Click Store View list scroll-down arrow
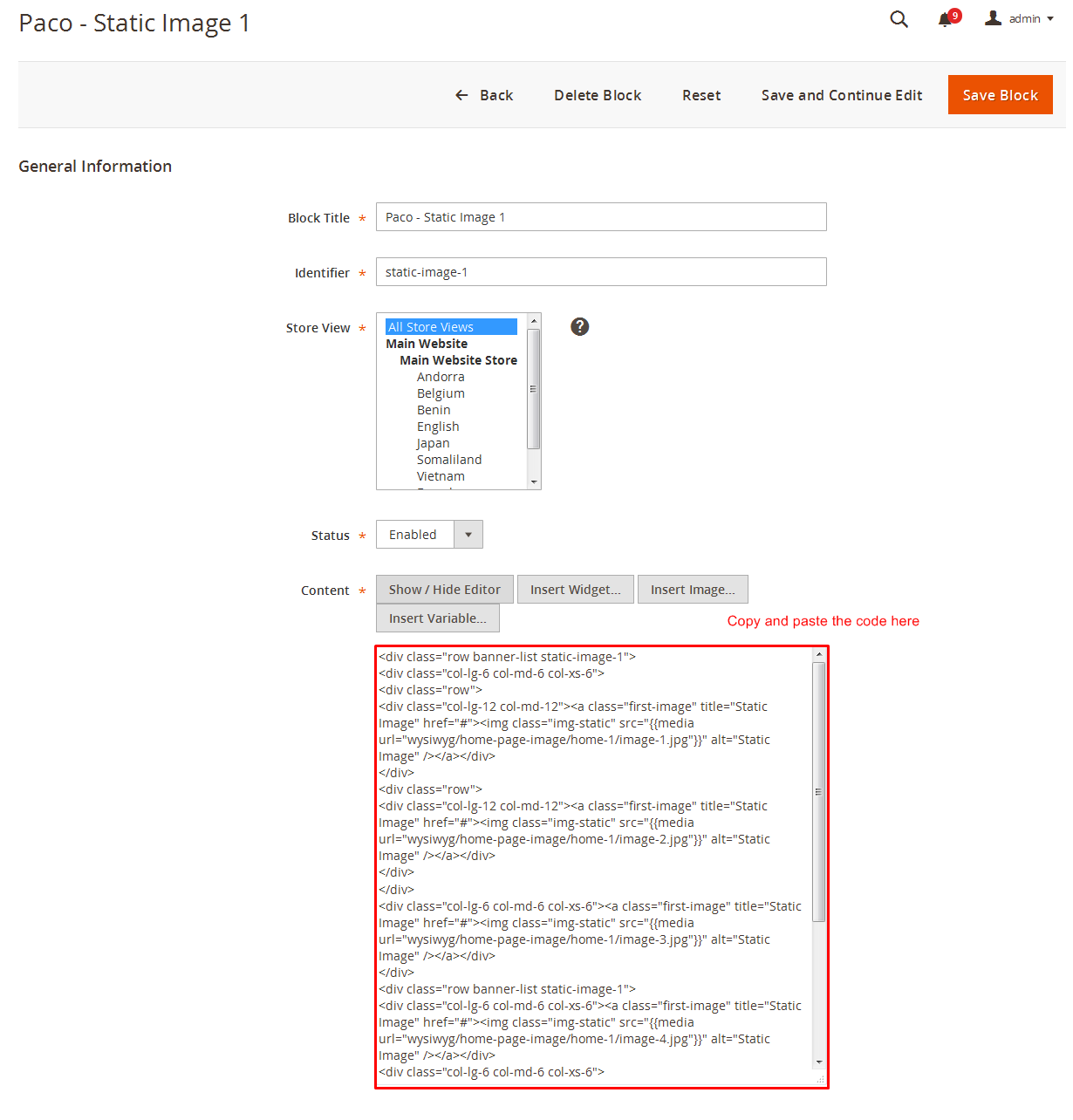This screenshot has width=1073, height=1120. [534, 481]
